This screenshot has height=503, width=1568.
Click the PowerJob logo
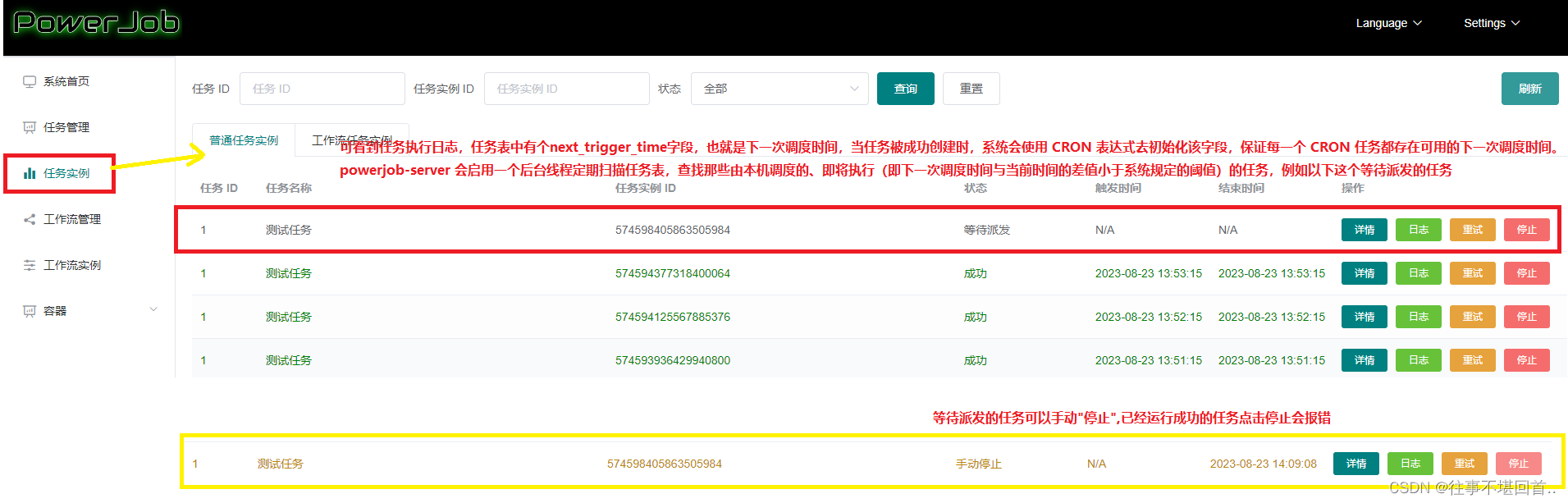pos(96,22)
